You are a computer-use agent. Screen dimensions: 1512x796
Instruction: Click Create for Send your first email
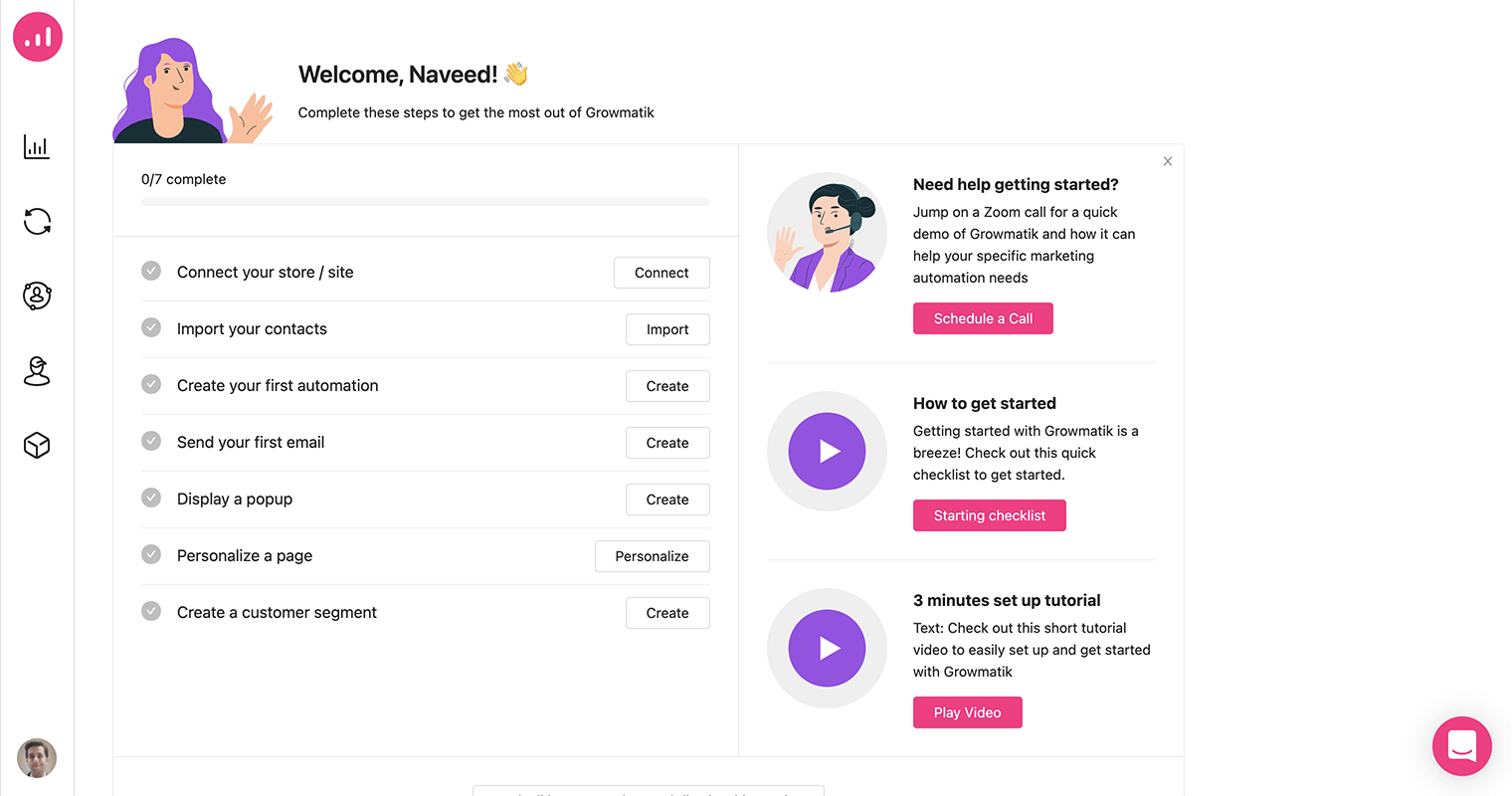pyautogui.click(x=667, y=443)
